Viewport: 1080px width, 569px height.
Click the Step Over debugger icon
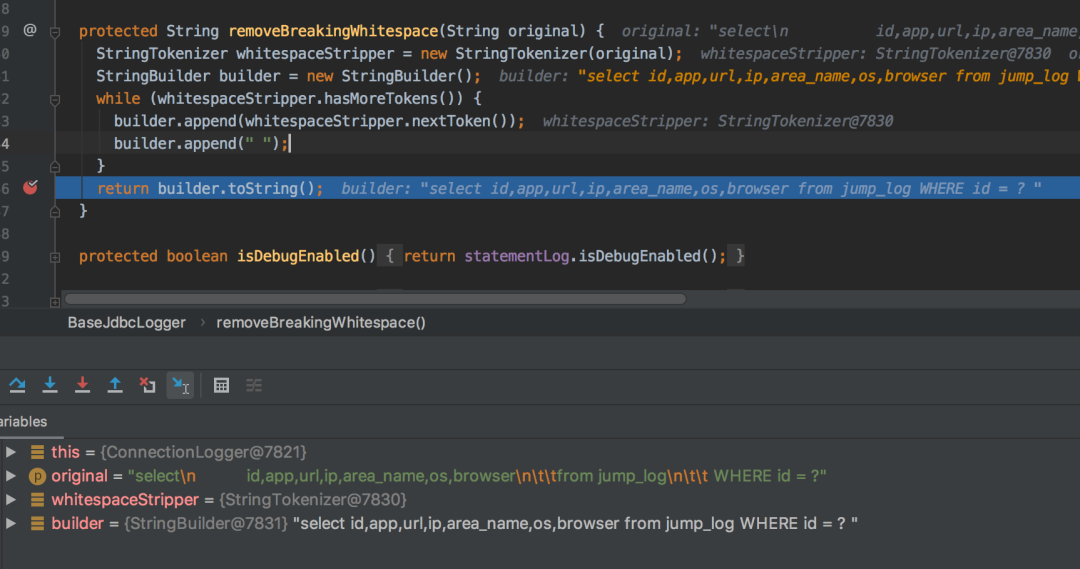[x=17, y=385]
